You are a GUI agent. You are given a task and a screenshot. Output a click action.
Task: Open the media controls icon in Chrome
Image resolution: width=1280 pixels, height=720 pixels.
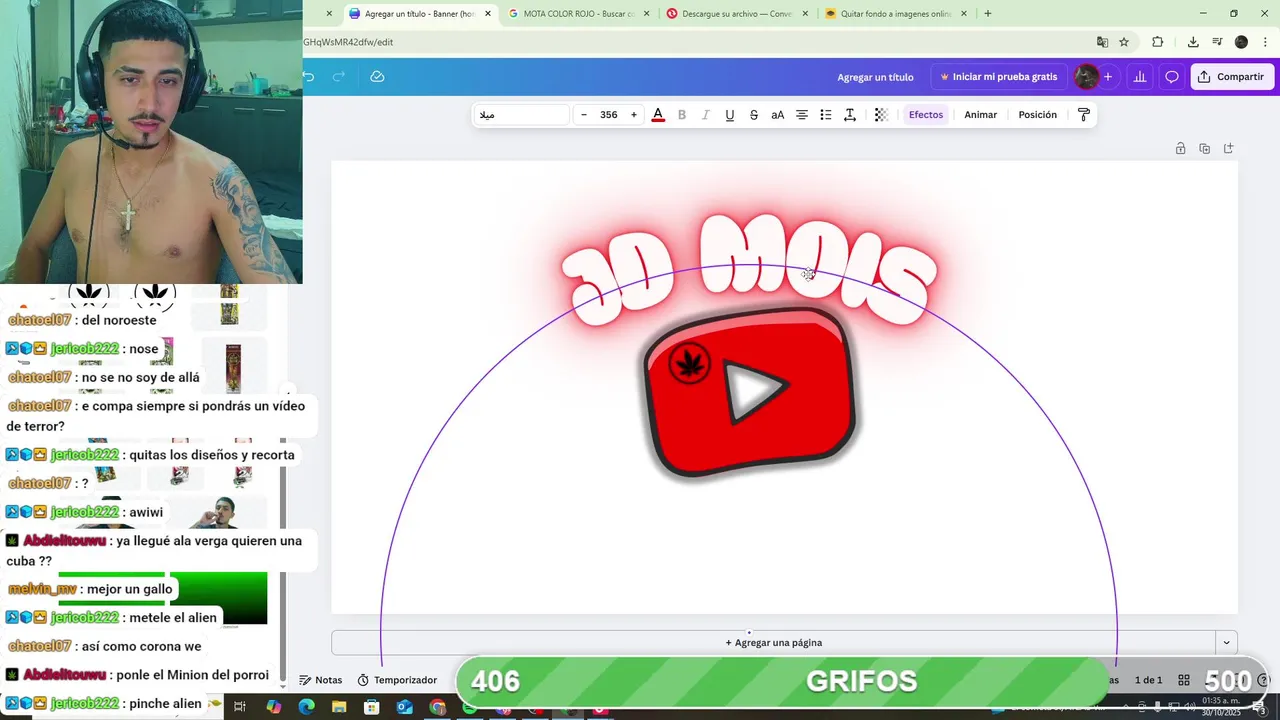(1217, 42)
